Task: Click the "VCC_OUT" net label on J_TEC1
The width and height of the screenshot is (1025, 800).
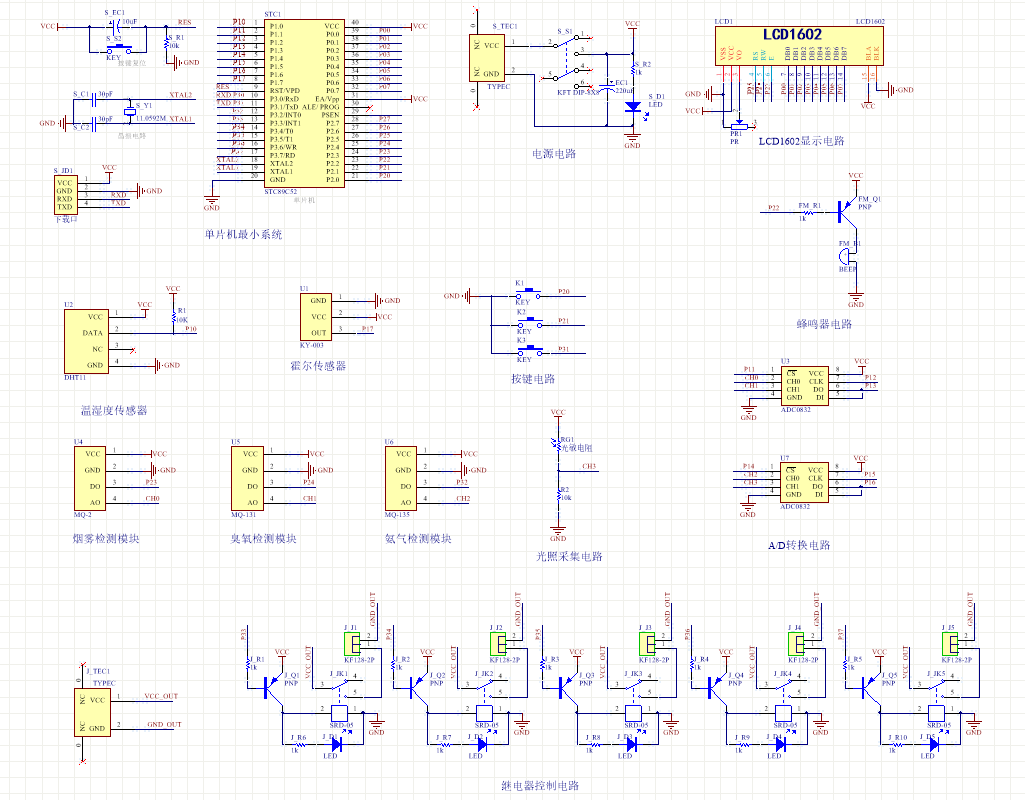Action: [x=161, y=696]
